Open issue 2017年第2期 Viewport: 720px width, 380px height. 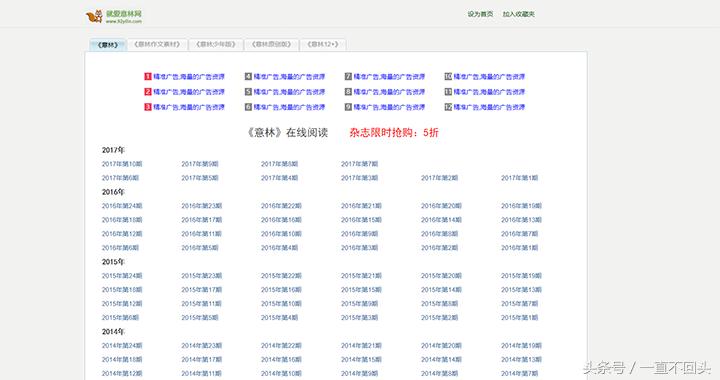click(x=439, y=178)
